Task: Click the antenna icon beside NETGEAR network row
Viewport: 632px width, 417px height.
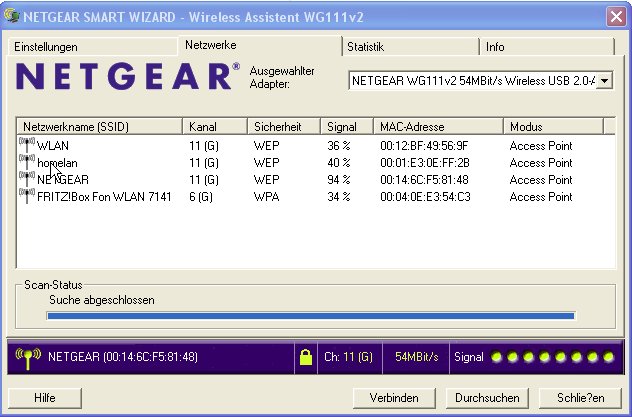Action: coord(27,179)
